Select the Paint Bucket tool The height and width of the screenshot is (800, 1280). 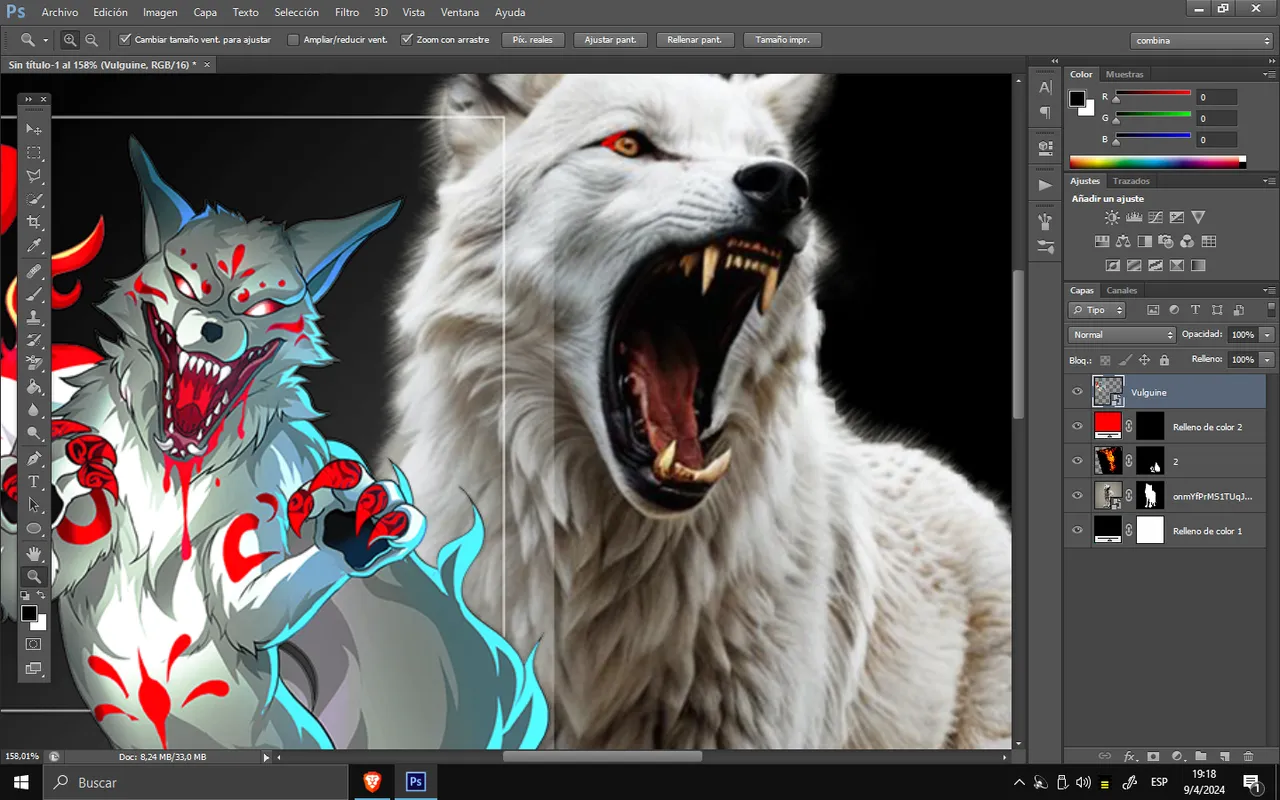(x=34, y=387)
